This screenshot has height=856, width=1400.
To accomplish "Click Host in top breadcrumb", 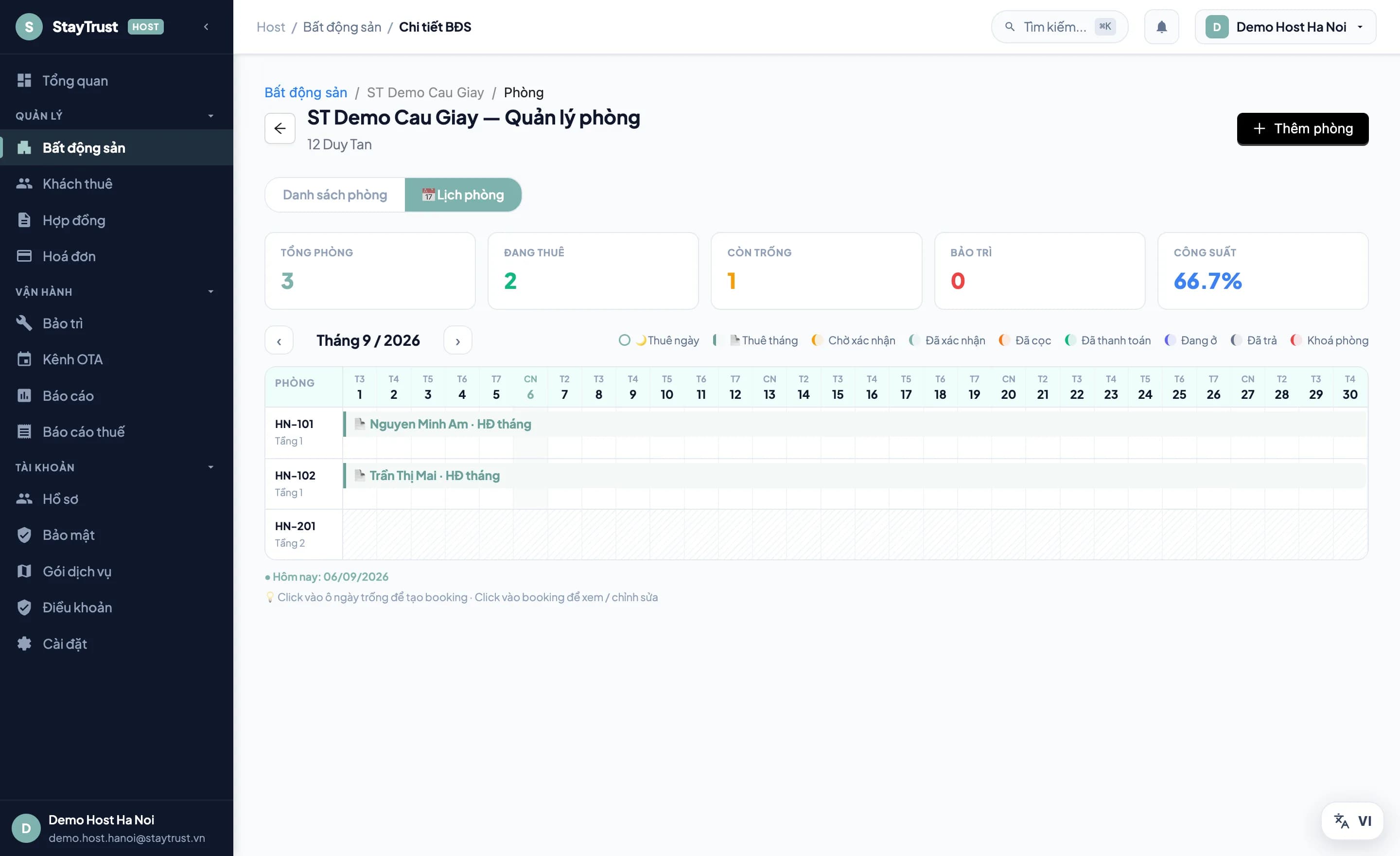I will click(x=270, y=27).
